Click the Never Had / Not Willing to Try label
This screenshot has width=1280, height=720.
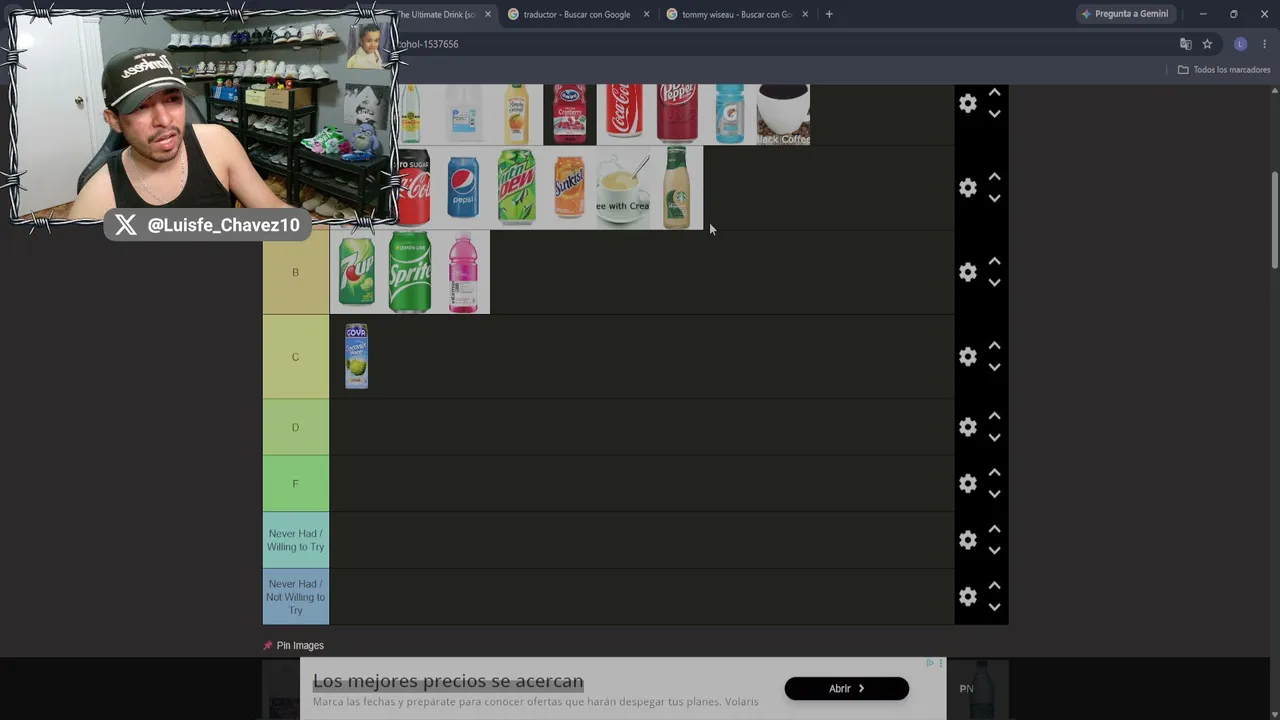295,597
